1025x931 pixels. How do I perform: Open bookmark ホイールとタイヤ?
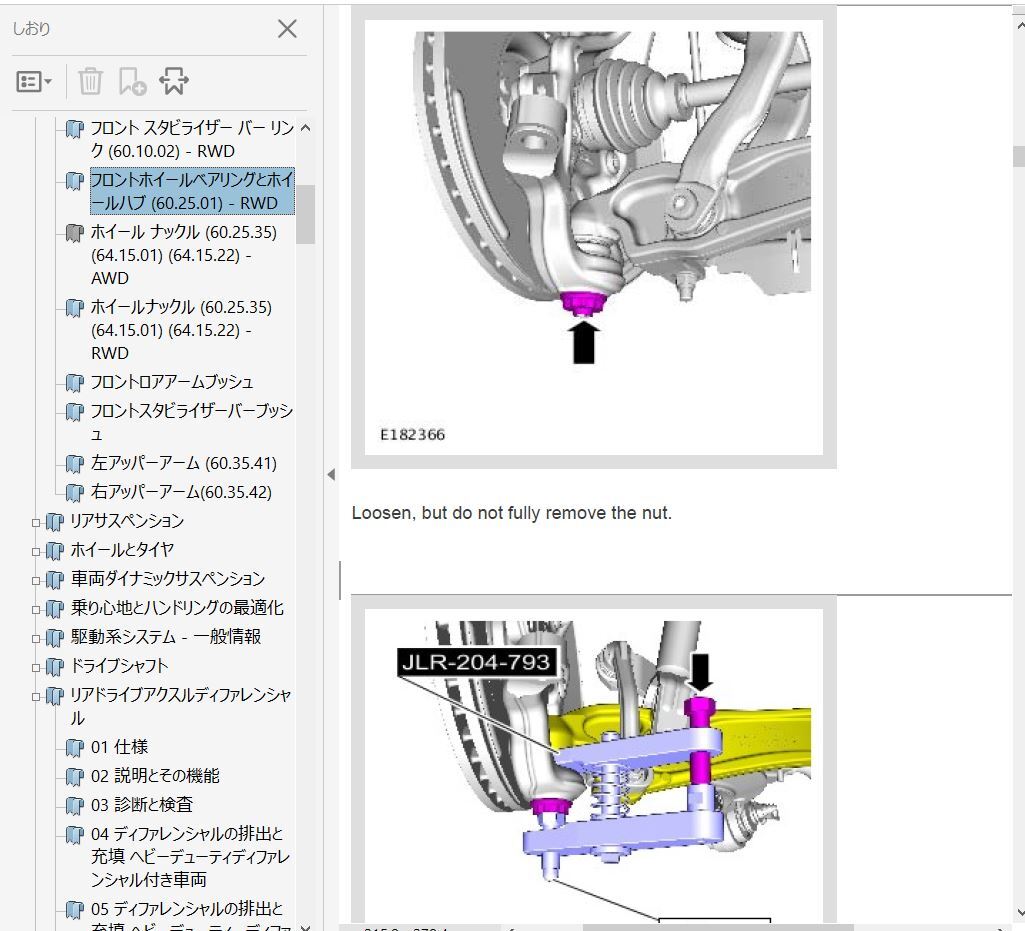click(x=122, y=550)
